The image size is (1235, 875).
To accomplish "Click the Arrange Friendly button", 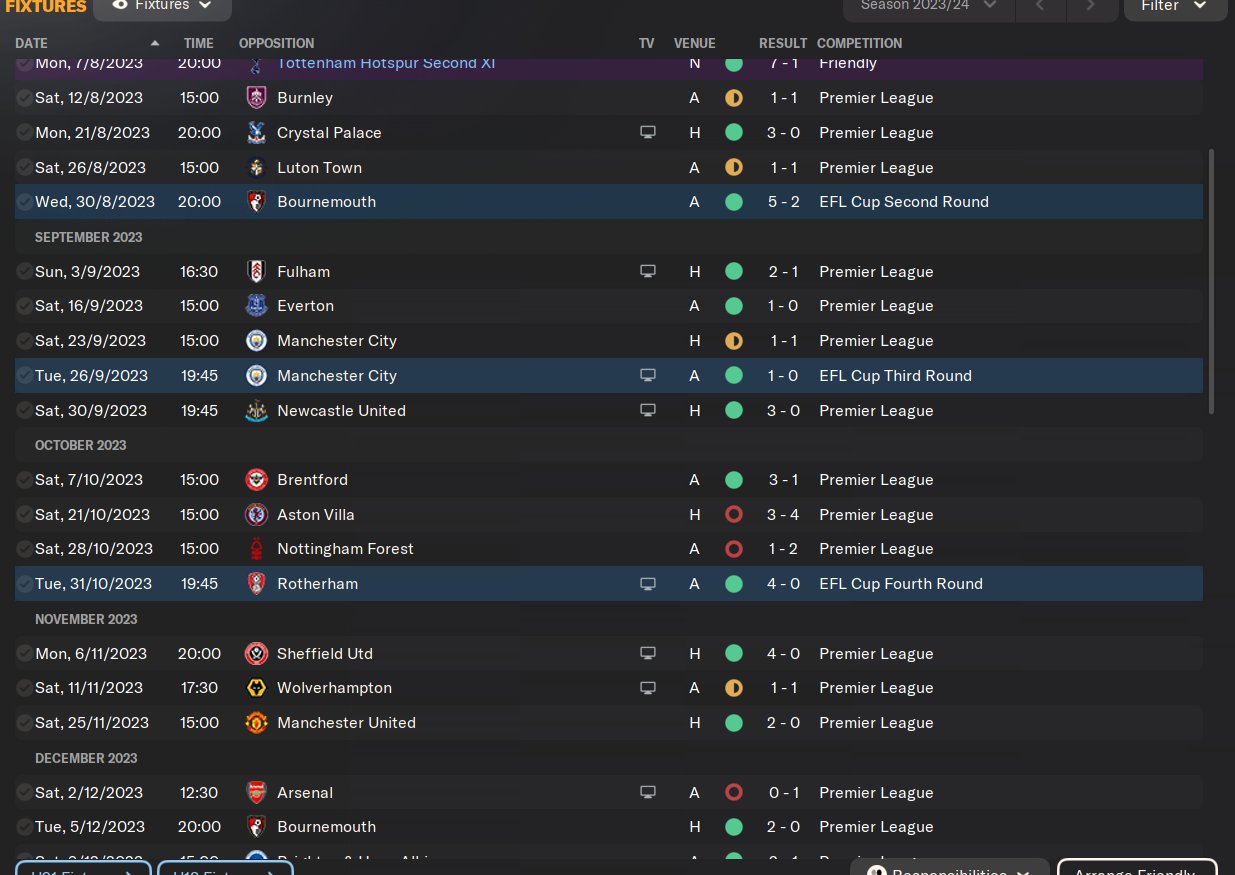I will pos(1135,867).
